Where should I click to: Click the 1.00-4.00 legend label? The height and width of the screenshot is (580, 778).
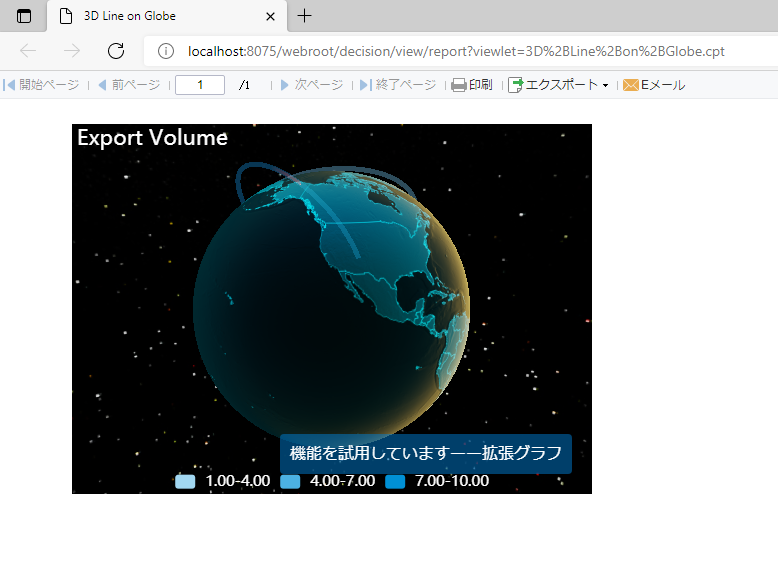click(238, 481)
